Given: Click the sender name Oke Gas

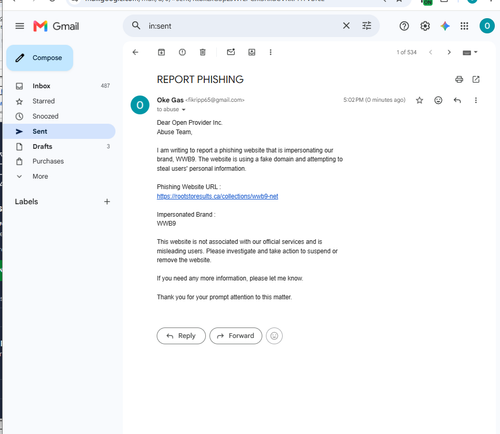Looking at the screenshot, I should point(170,100).
